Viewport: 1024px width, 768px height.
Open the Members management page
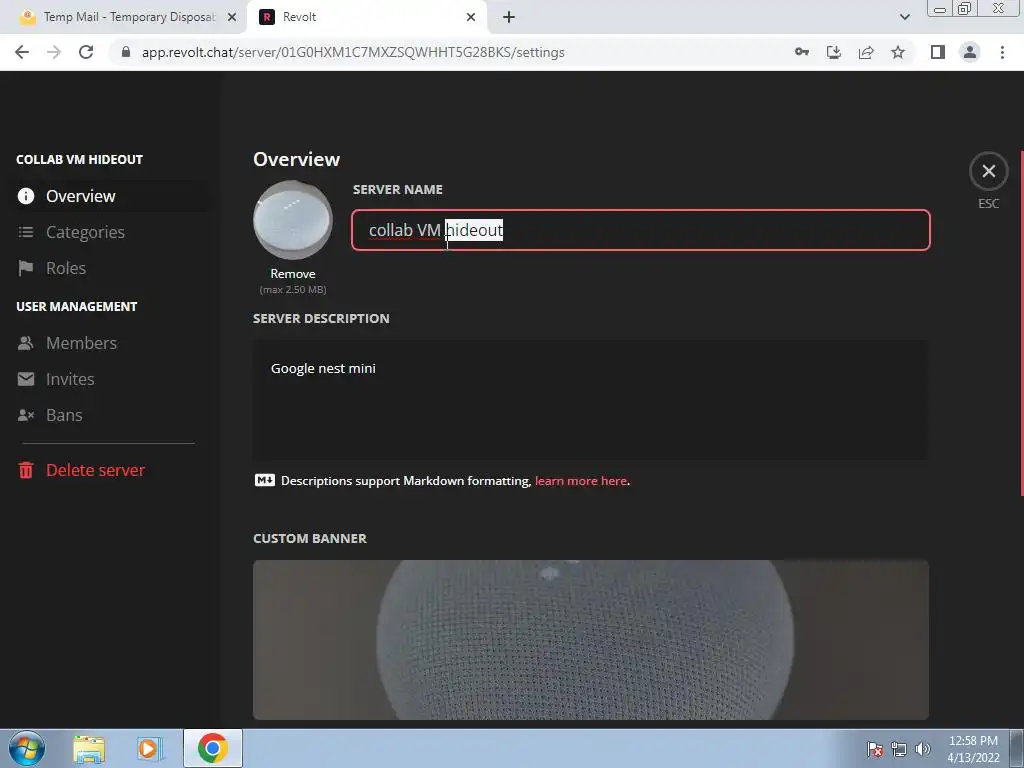coord(110,343)
